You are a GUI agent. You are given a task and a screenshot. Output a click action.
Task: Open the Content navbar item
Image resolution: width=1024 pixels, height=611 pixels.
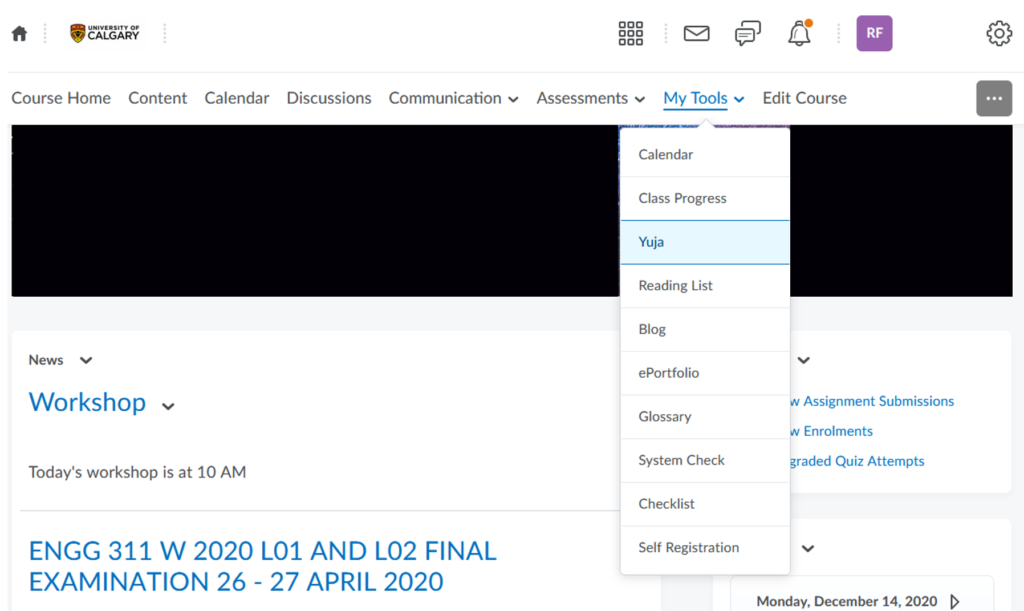coord(157,98)
